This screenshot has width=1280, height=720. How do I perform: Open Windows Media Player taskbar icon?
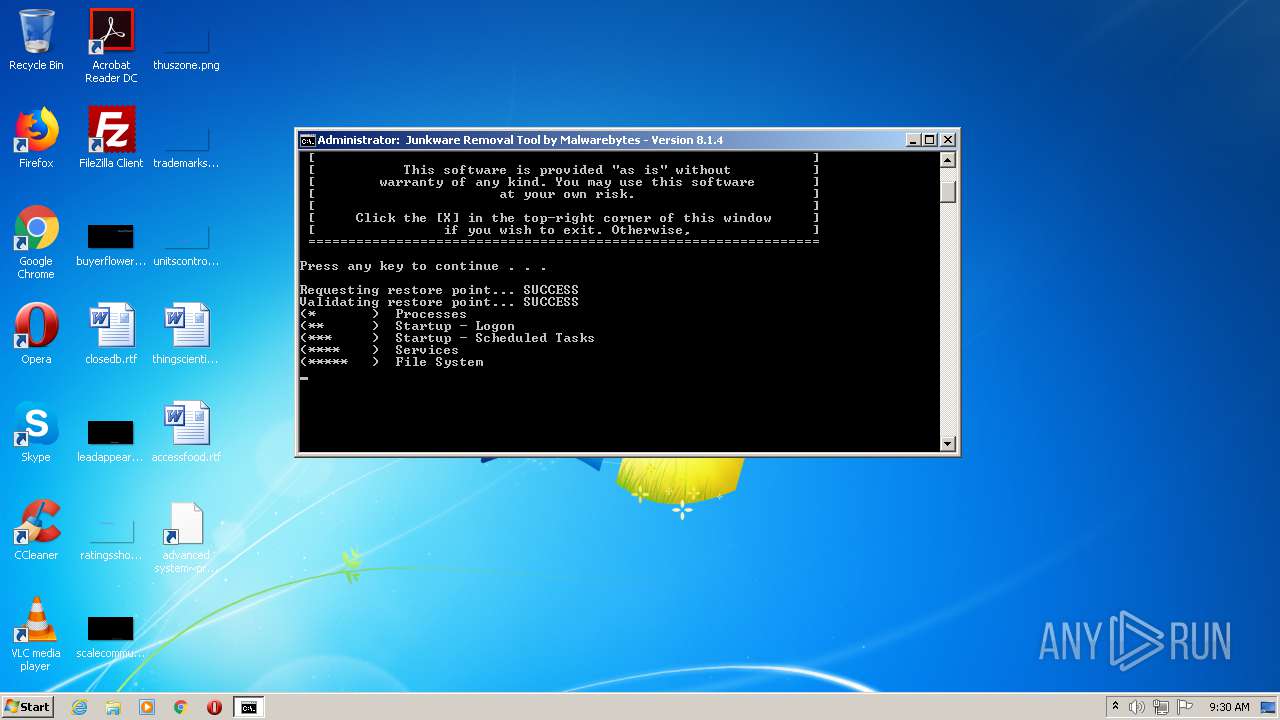pyautogui.click(x=147, y=707)
